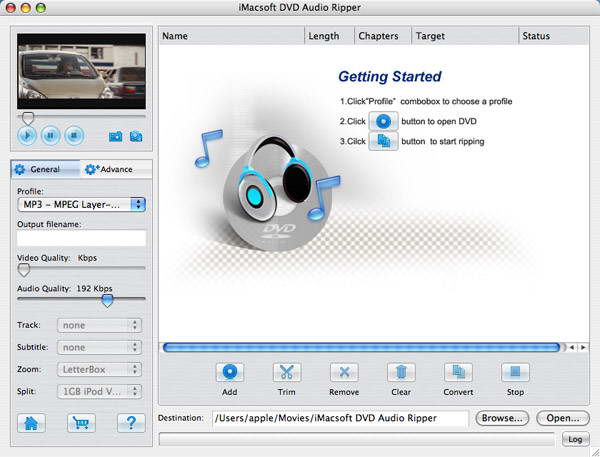Click the Log button
The height and width of the screenshot is (457, 600).
click(x=575, y=439)
